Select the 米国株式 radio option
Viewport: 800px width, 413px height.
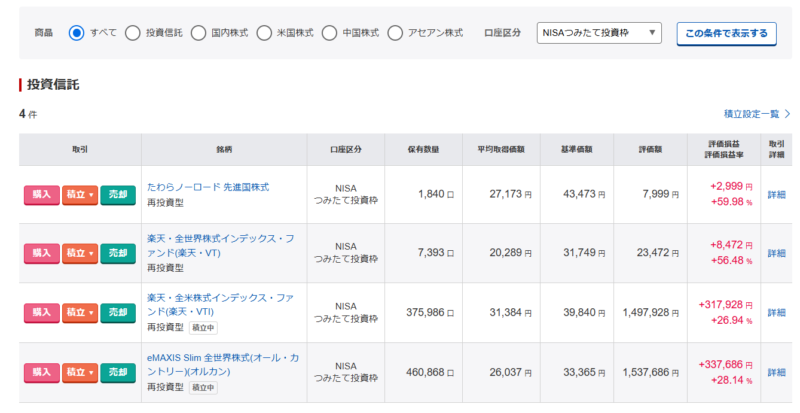(264, 33)
